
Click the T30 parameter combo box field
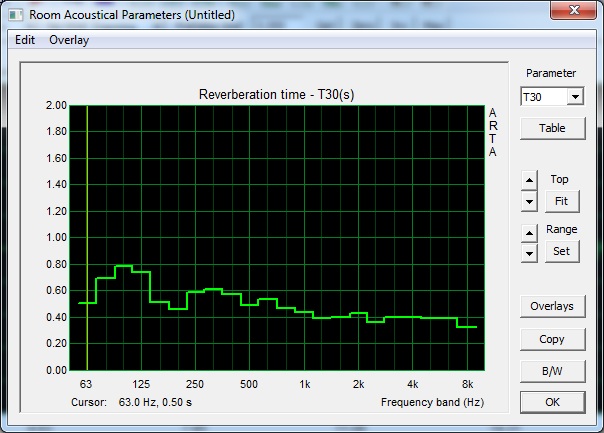point(552,97)
